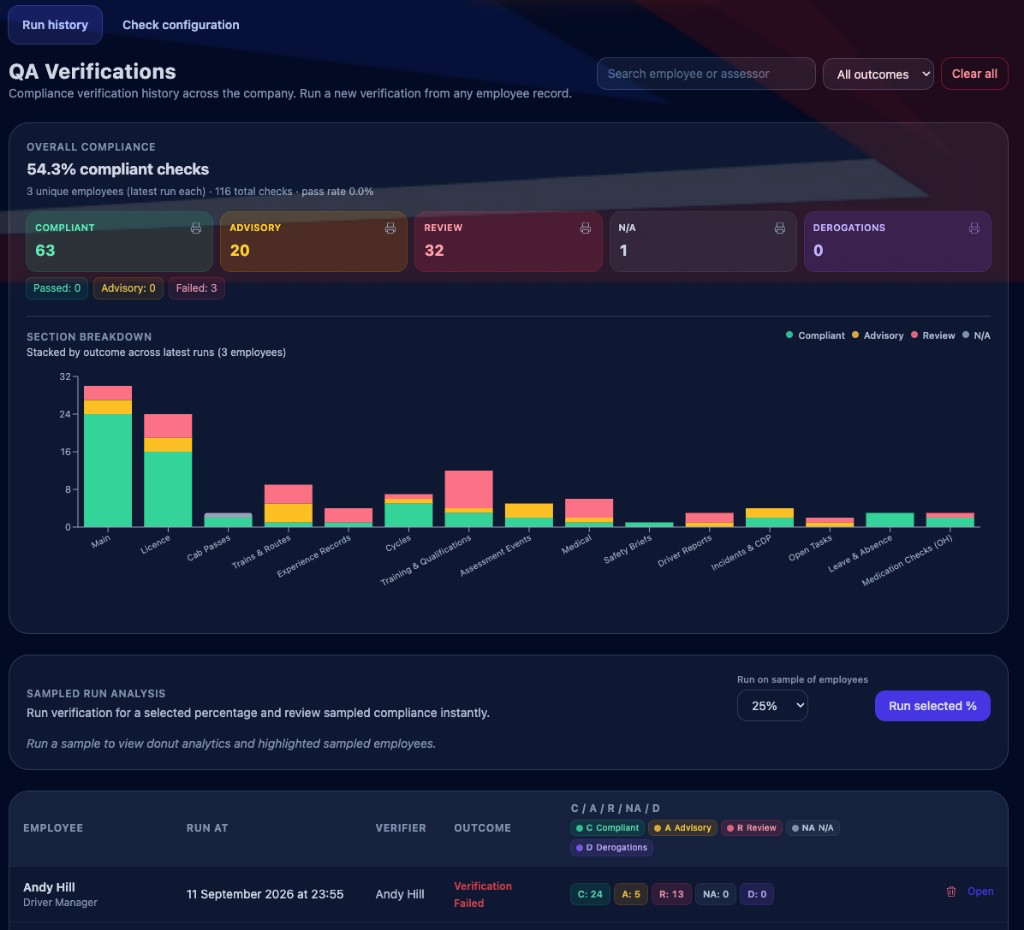Click the C Compliant legend badge
The width and height of the screenshot is (1024, 930).
pos(607,827)
